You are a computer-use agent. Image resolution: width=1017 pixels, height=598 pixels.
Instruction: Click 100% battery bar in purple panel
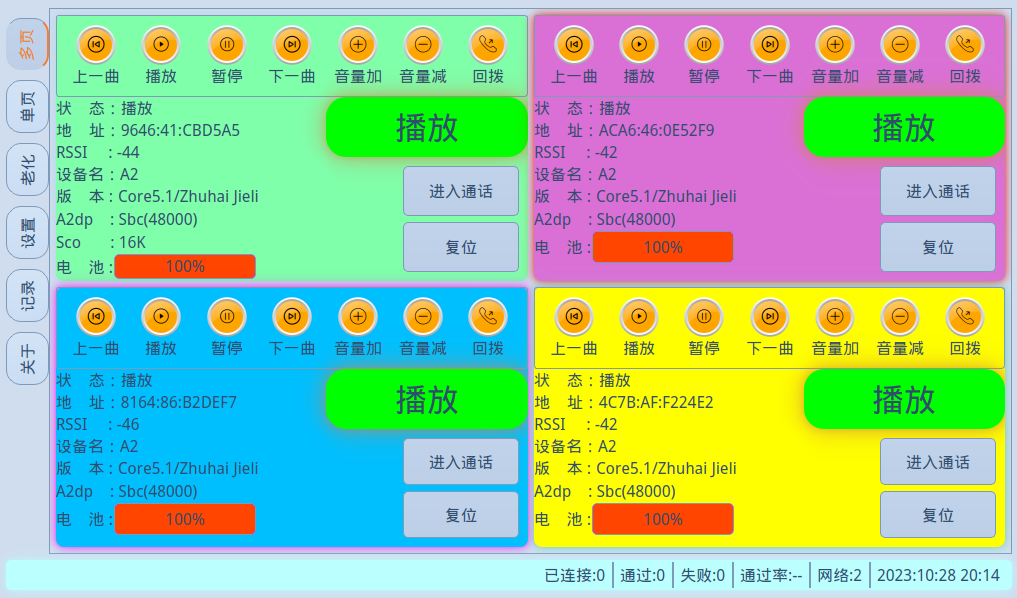pyautogui.click(x=663, y=247)
